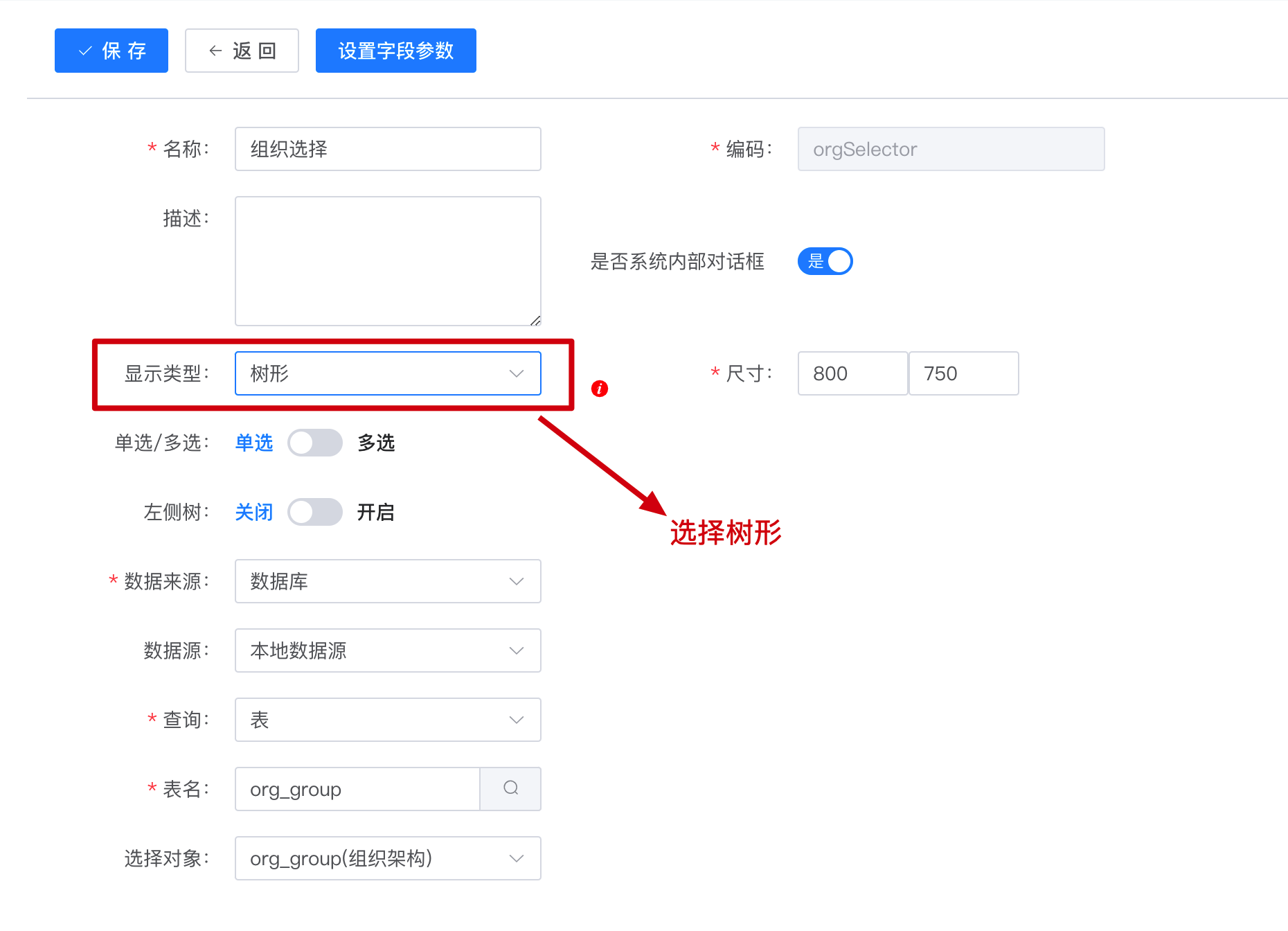
Task: Open the 数据源 dropdown showing 本地数据源
Action: pos(388,650)
